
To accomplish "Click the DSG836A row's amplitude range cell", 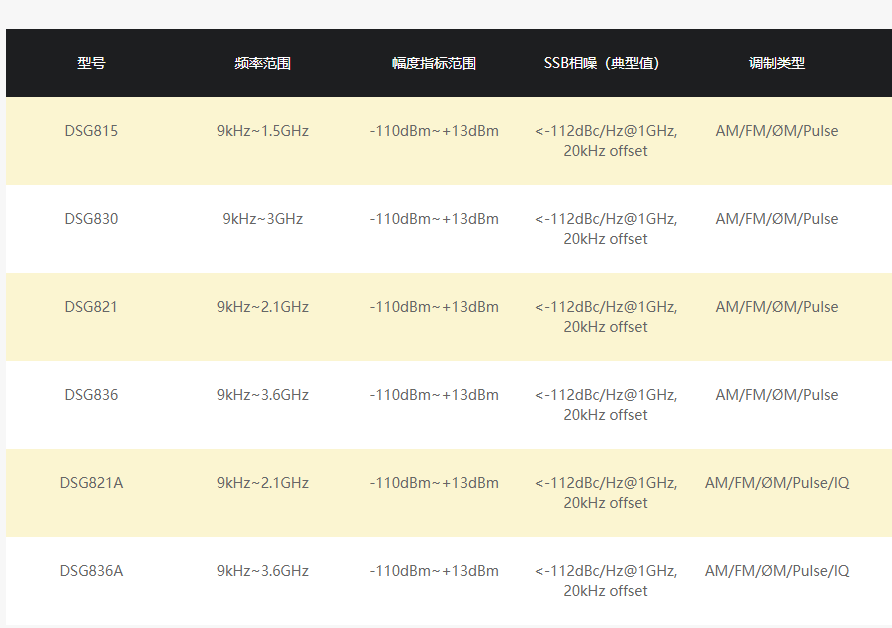I will coord(433,571).
